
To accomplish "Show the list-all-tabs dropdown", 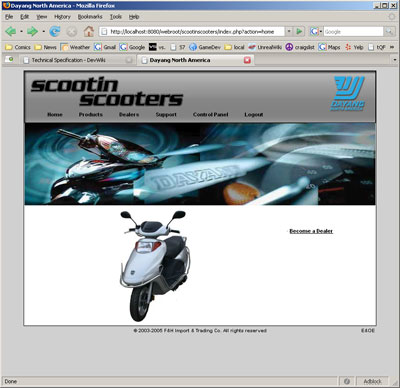I will 395,60.
